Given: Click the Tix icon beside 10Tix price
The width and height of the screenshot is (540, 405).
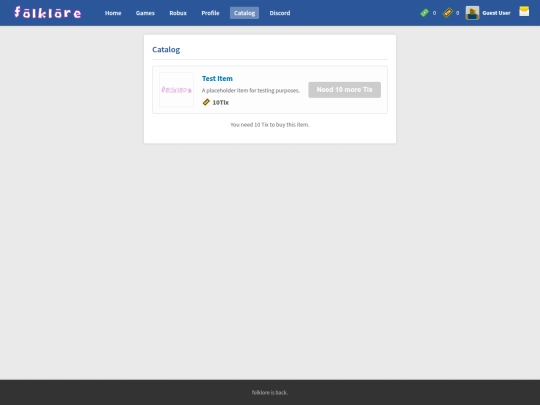Looking at the screenshot, I should 206,102.
